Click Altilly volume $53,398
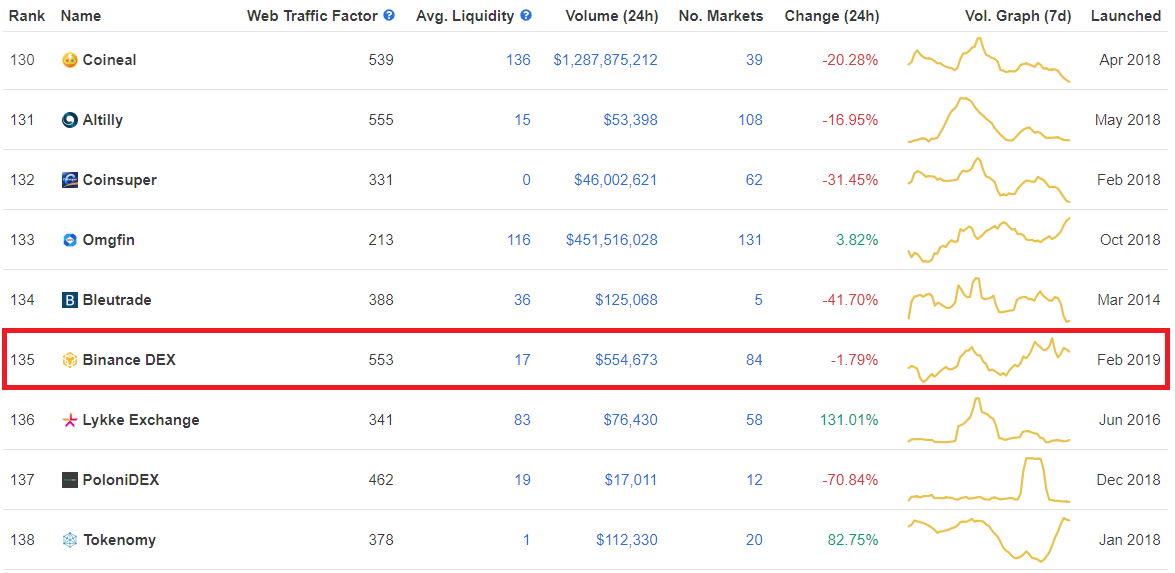This screenshot has height=573, width=1175. 630,120
